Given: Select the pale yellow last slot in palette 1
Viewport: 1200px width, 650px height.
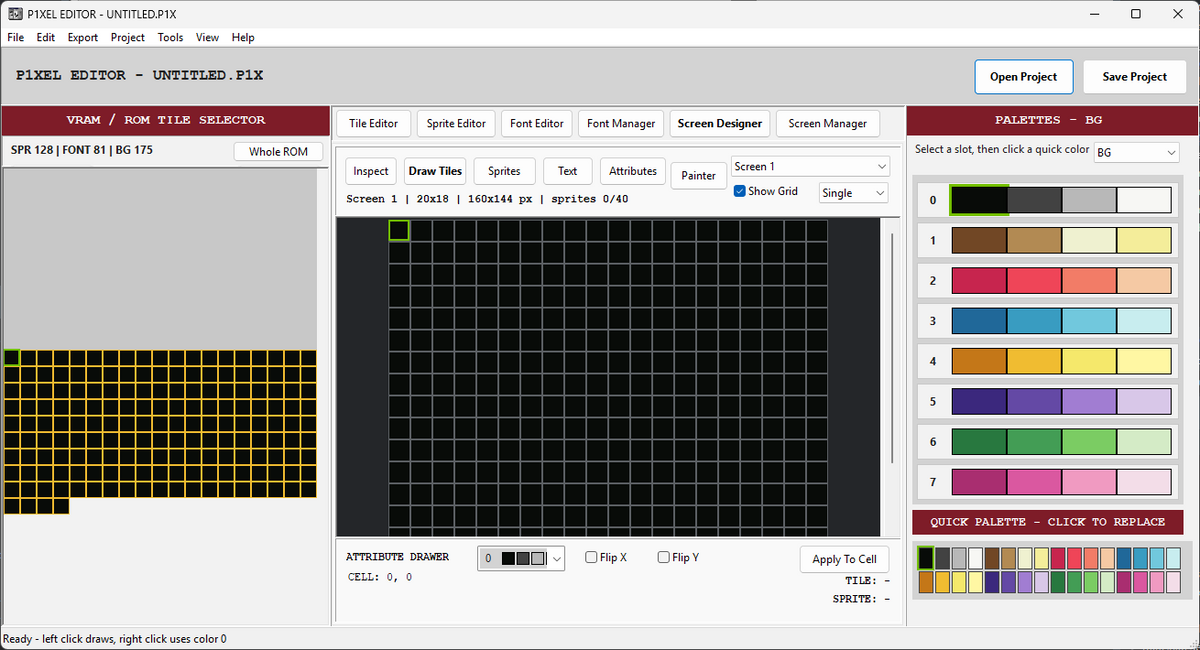Looking at the screenshot, I should [x=1144, y=240].
